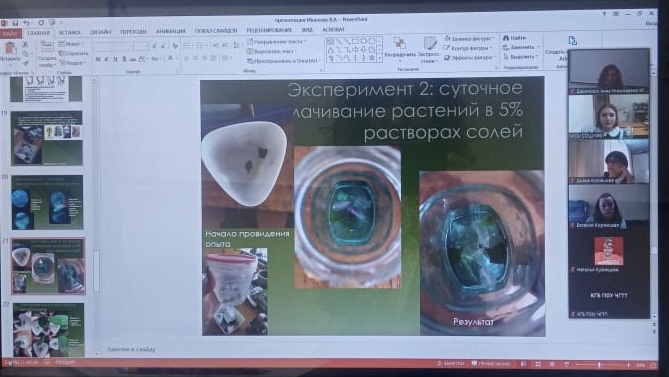Switch to the Вставка ribbon tab
This screenshot has height=377, width=669.
(70, 32)
